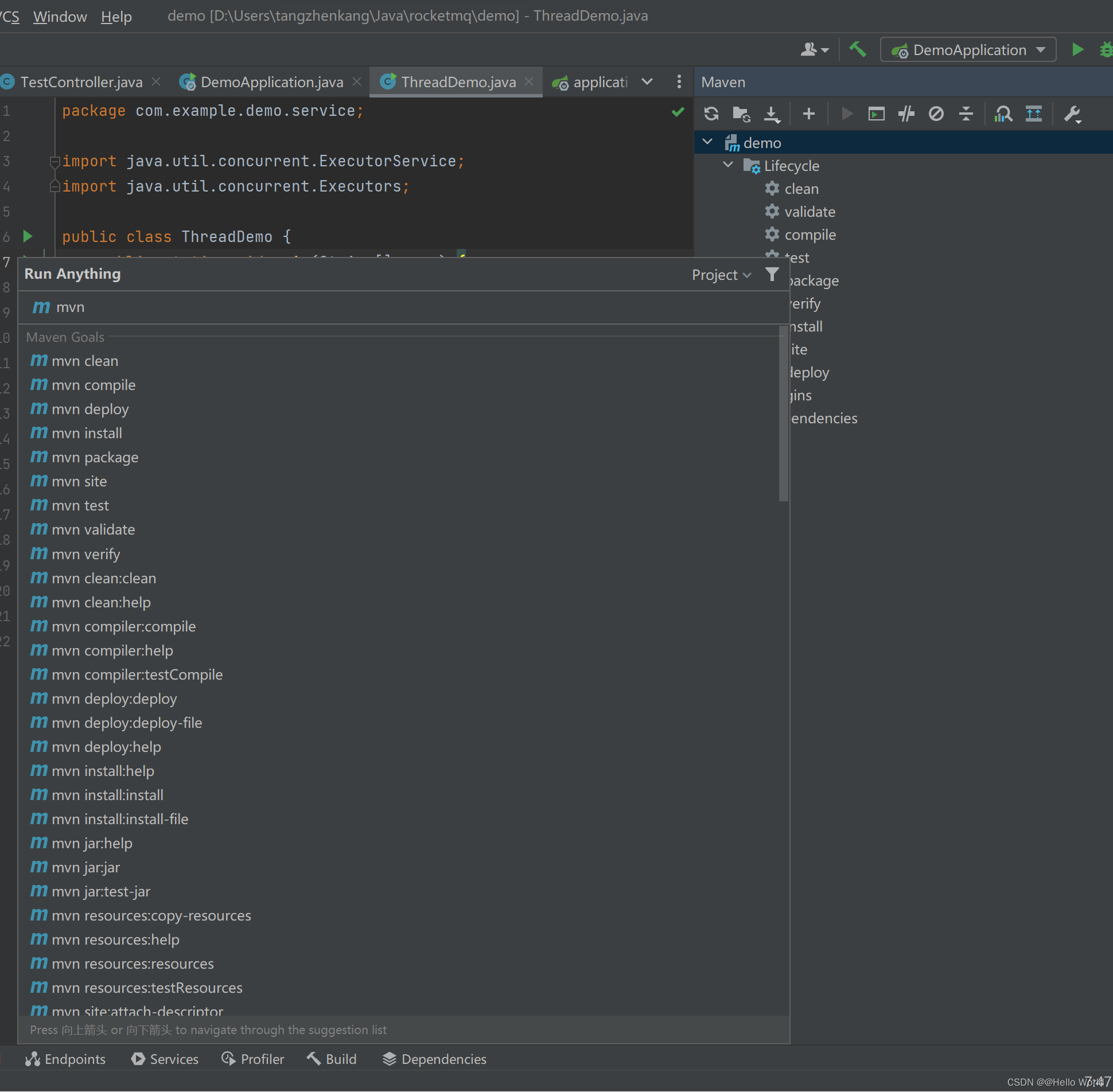This screenshot has height=1092, width=1113.
Task: Open Maven Settings wrench icon
Action: pos(1072,114)
